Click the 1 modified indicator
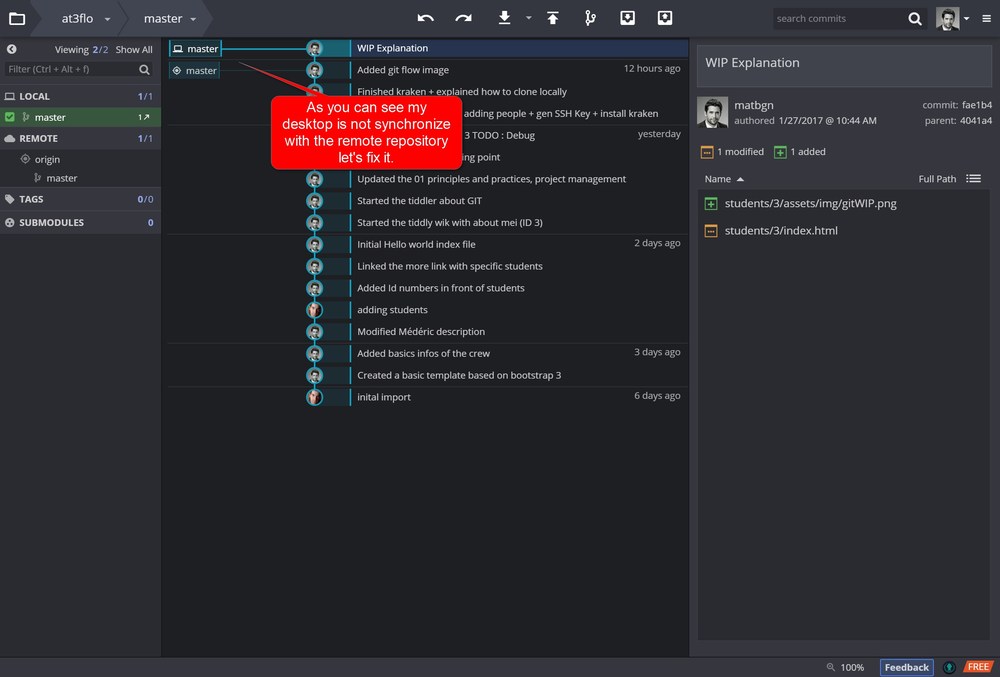The width and height of the screenshot is (1000, 677). click(x=732, y=152)
